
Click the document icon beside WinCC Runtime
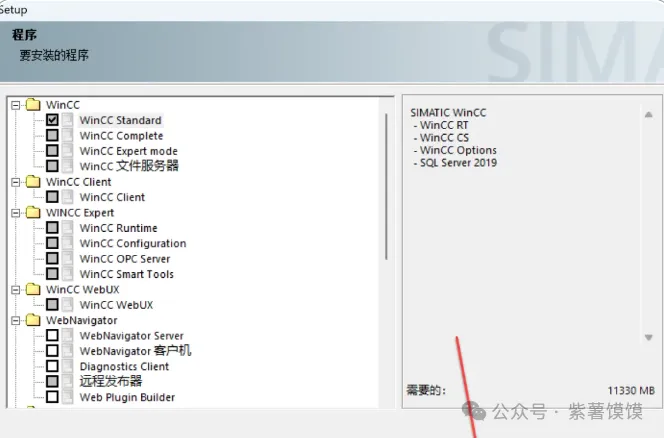pyautogui.click(x=67, y=228)
